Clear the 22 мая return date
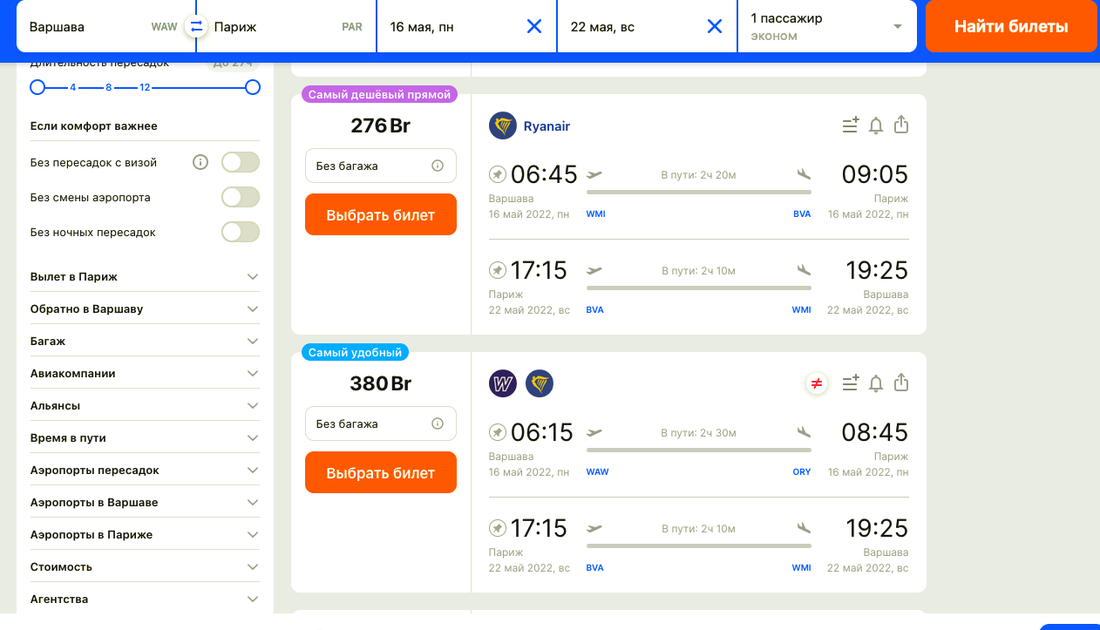Screen dimensions: 1100x630 pyautogui.click(x=714, y=27)
